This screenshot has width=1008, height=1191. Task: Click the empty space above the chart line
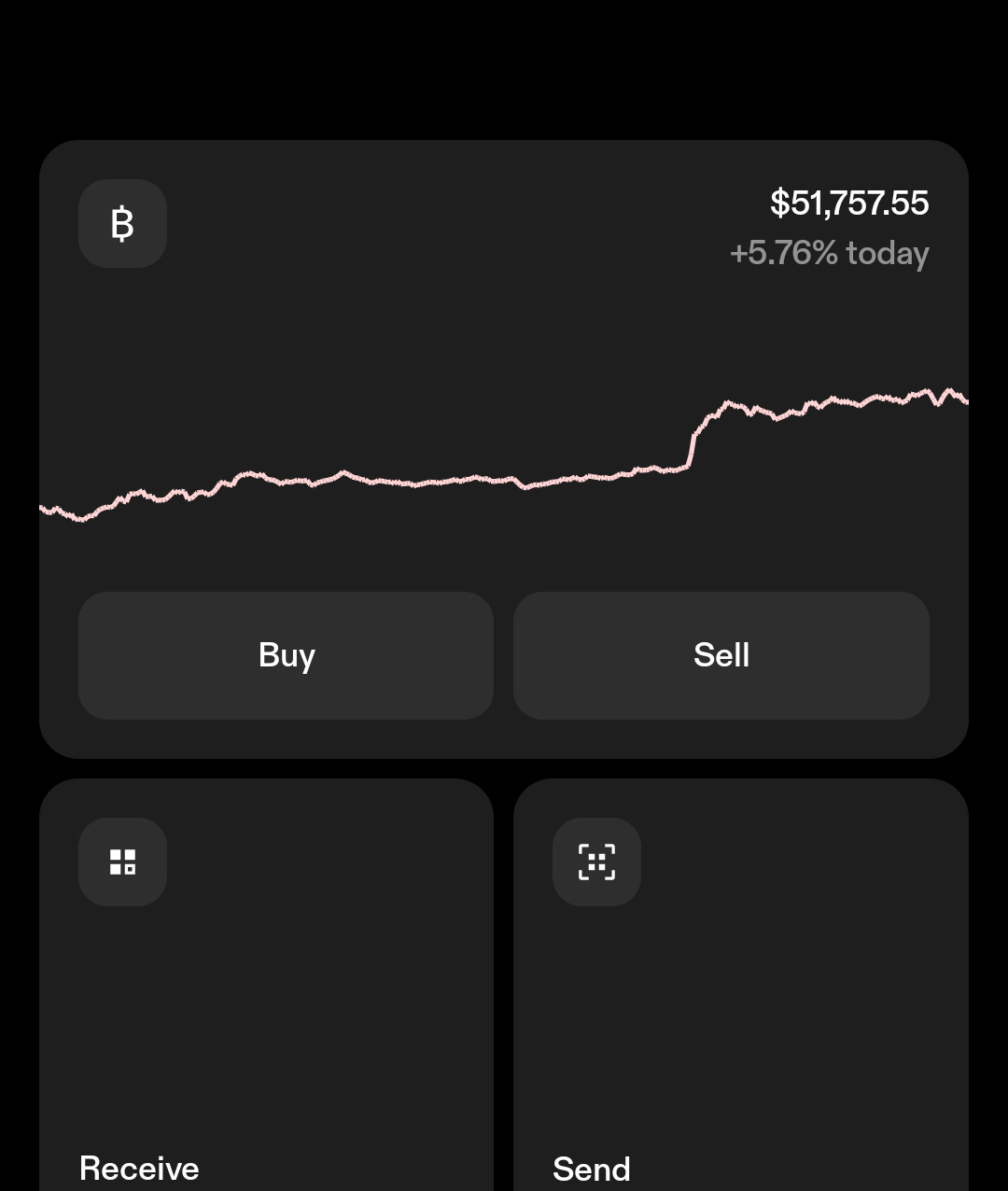point(420,355)
